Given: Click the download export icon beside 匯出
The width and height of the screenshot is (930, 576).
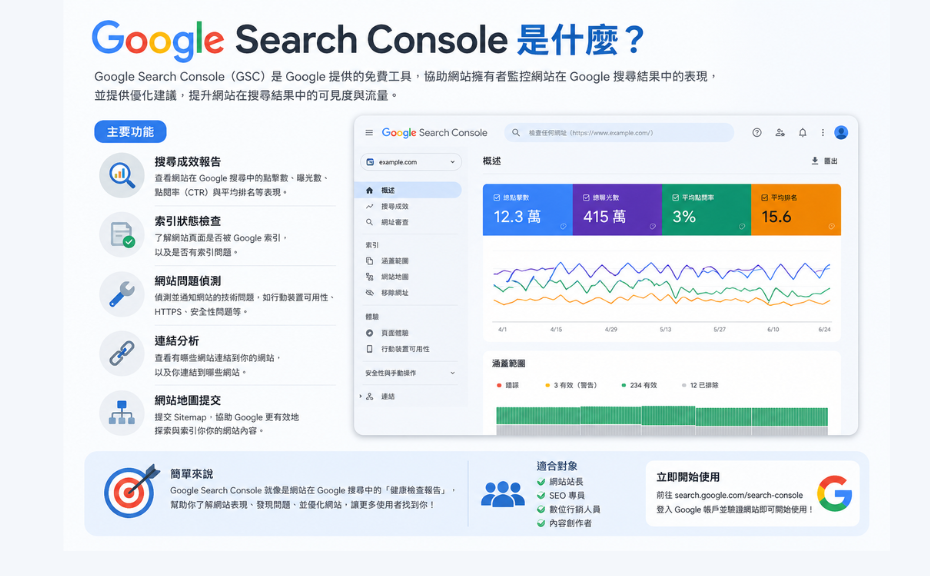Looking at the screenshot, I should [x=815, y=161].
